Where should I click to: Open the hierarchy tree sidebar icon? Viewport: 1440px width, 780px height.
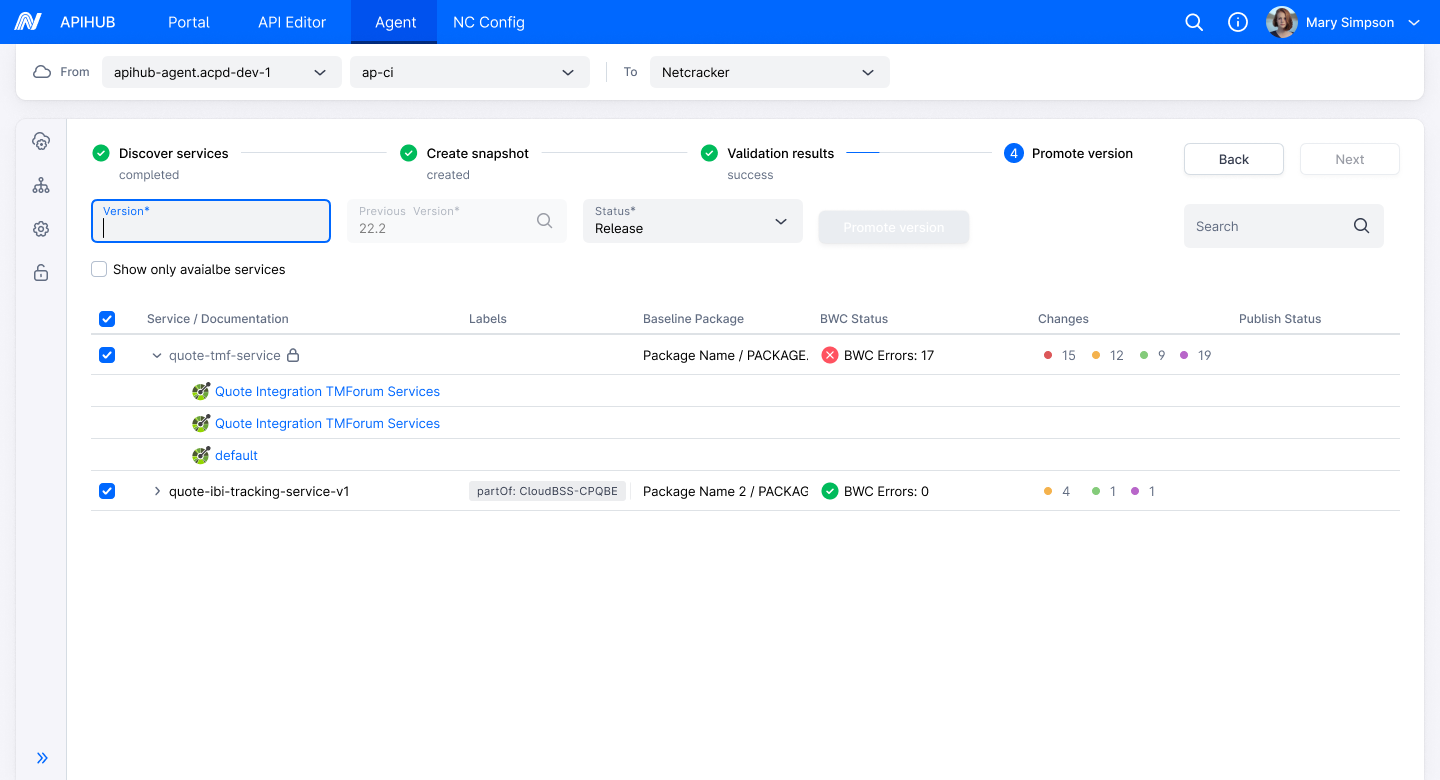pos(41,185)
